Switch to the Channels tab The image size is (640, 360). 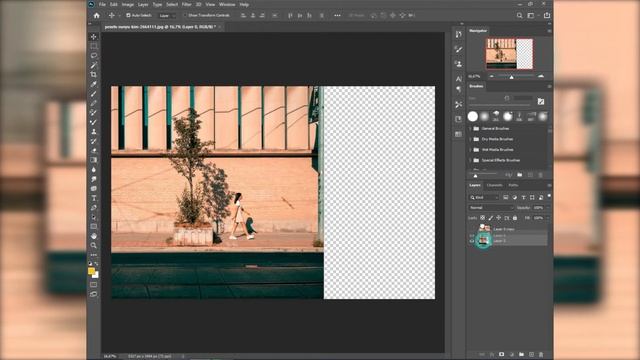(x=494, y=185)
